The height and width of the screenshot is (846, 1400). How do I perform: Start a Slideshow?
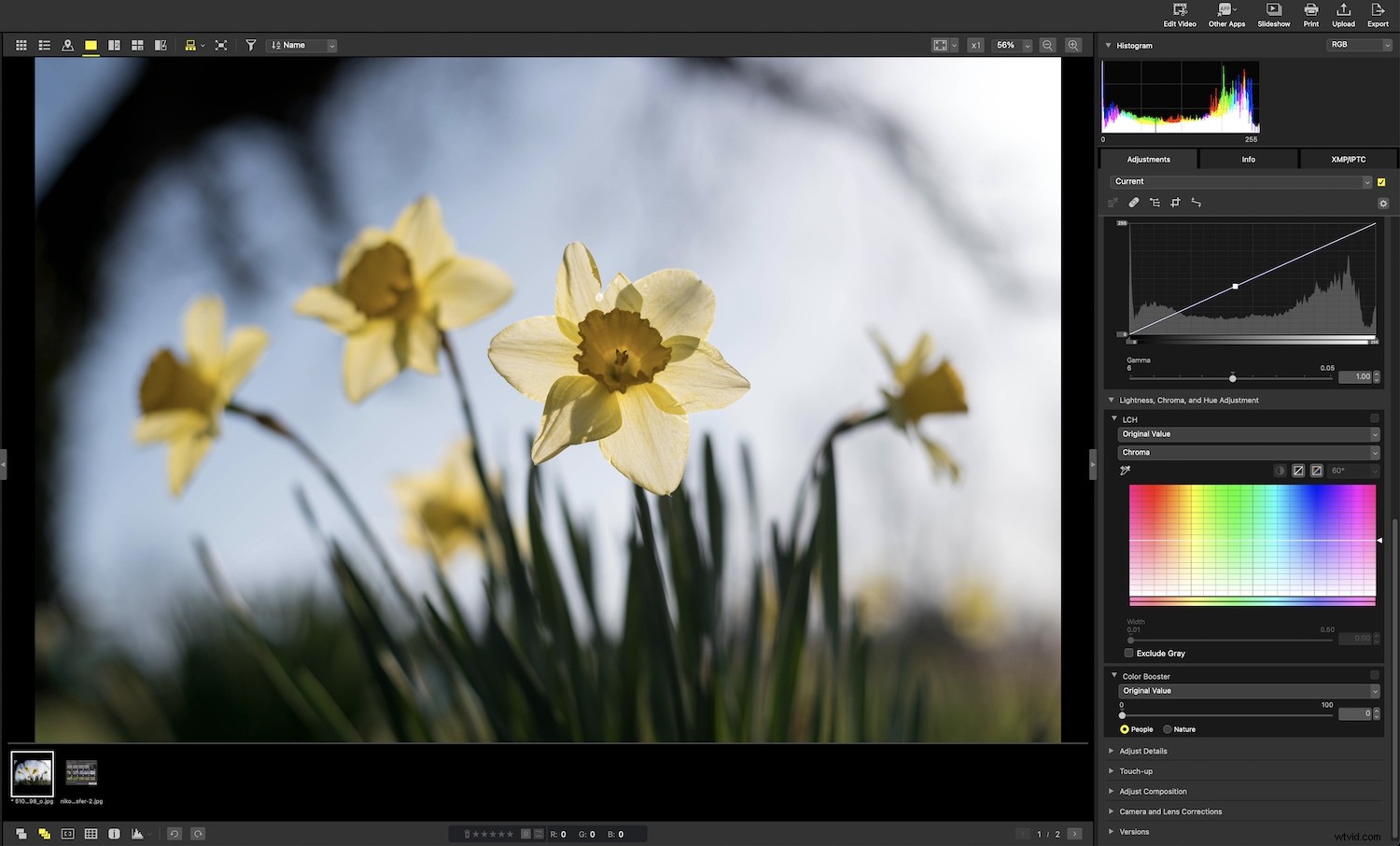(x=1273, y=14)
